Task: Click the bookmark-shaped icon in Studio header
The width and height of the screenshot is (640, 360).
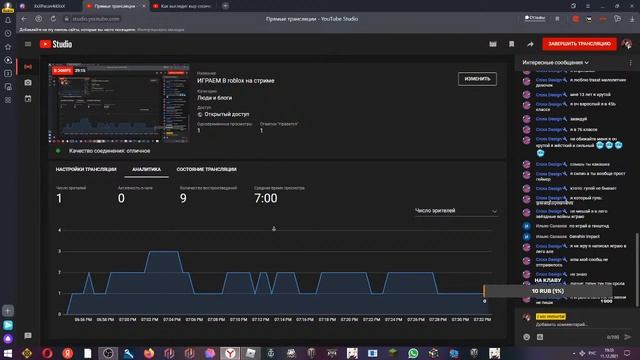Action: [511, 44]
